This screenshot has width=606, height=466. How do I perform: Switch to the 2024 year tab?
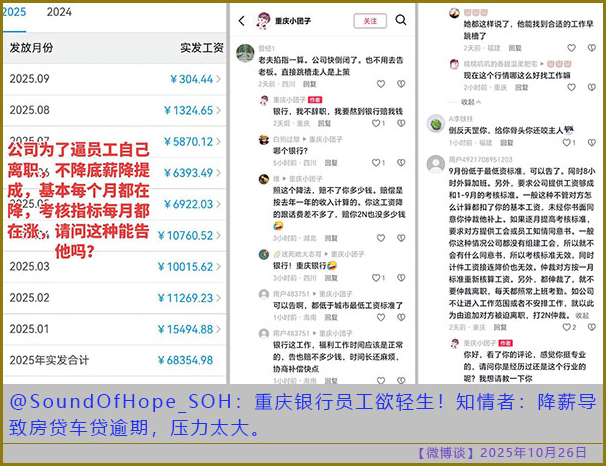click(x=59, y=12)
